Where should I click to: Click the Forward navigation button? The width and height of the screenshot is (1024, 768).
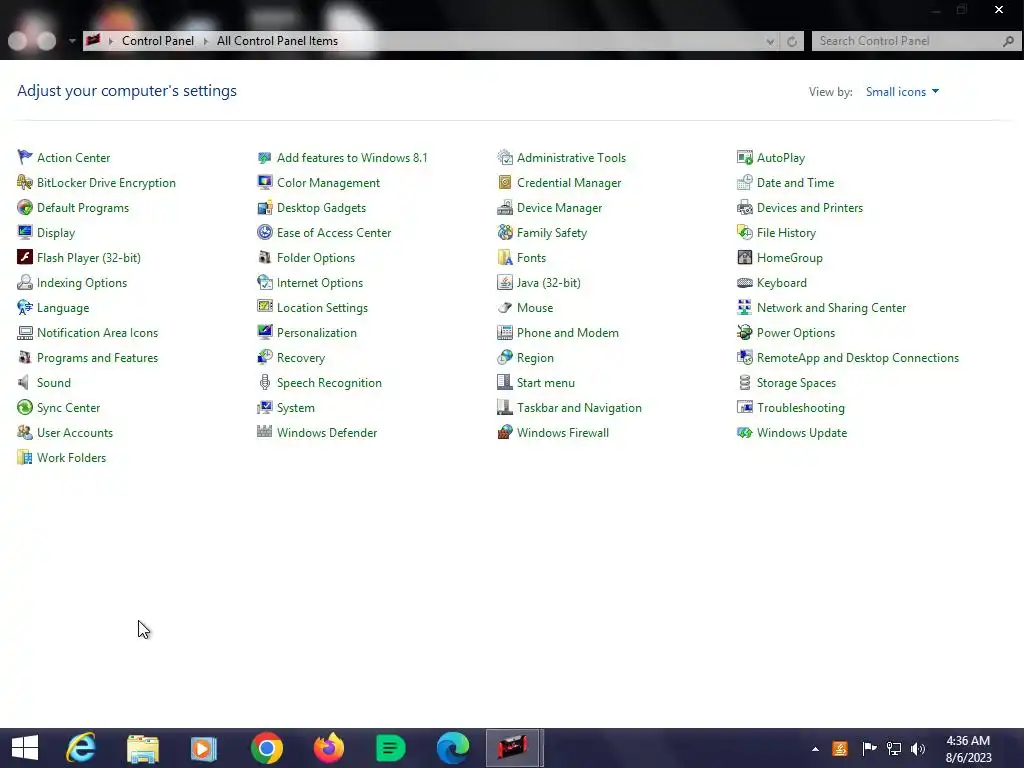pyautogui.click(x=46, y=41)
